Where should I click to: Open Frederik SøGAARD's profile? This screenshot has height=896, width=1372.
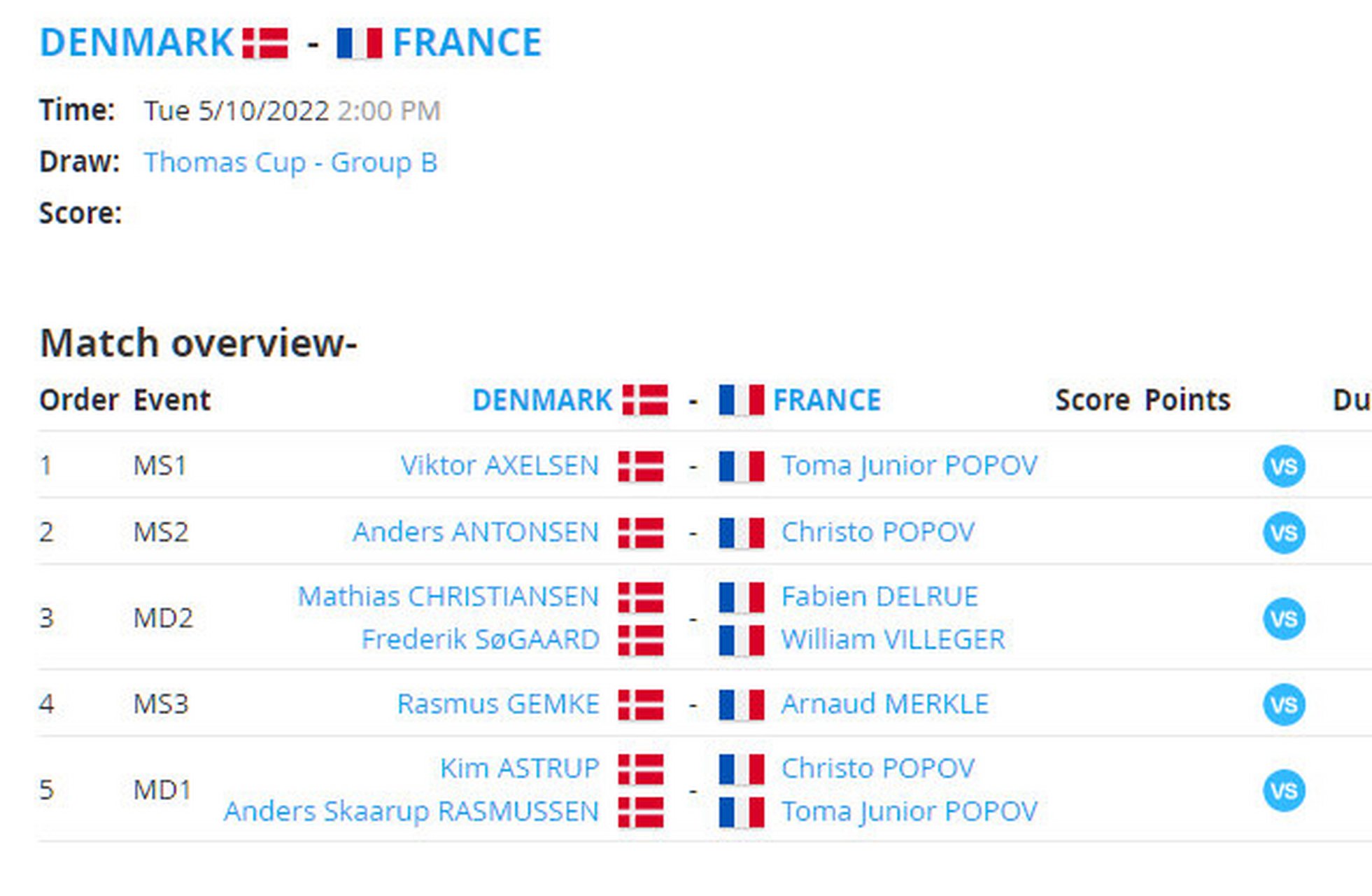(x=480, y=639)
